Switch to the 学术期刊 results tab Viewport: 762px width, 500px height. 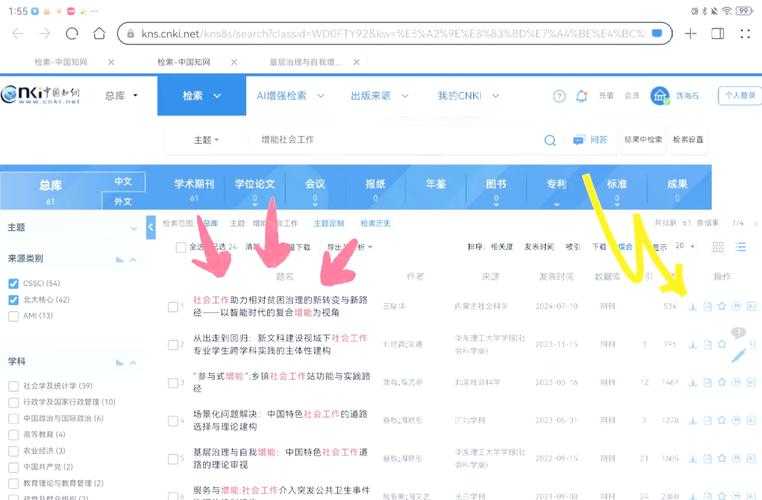click(194, 190)
